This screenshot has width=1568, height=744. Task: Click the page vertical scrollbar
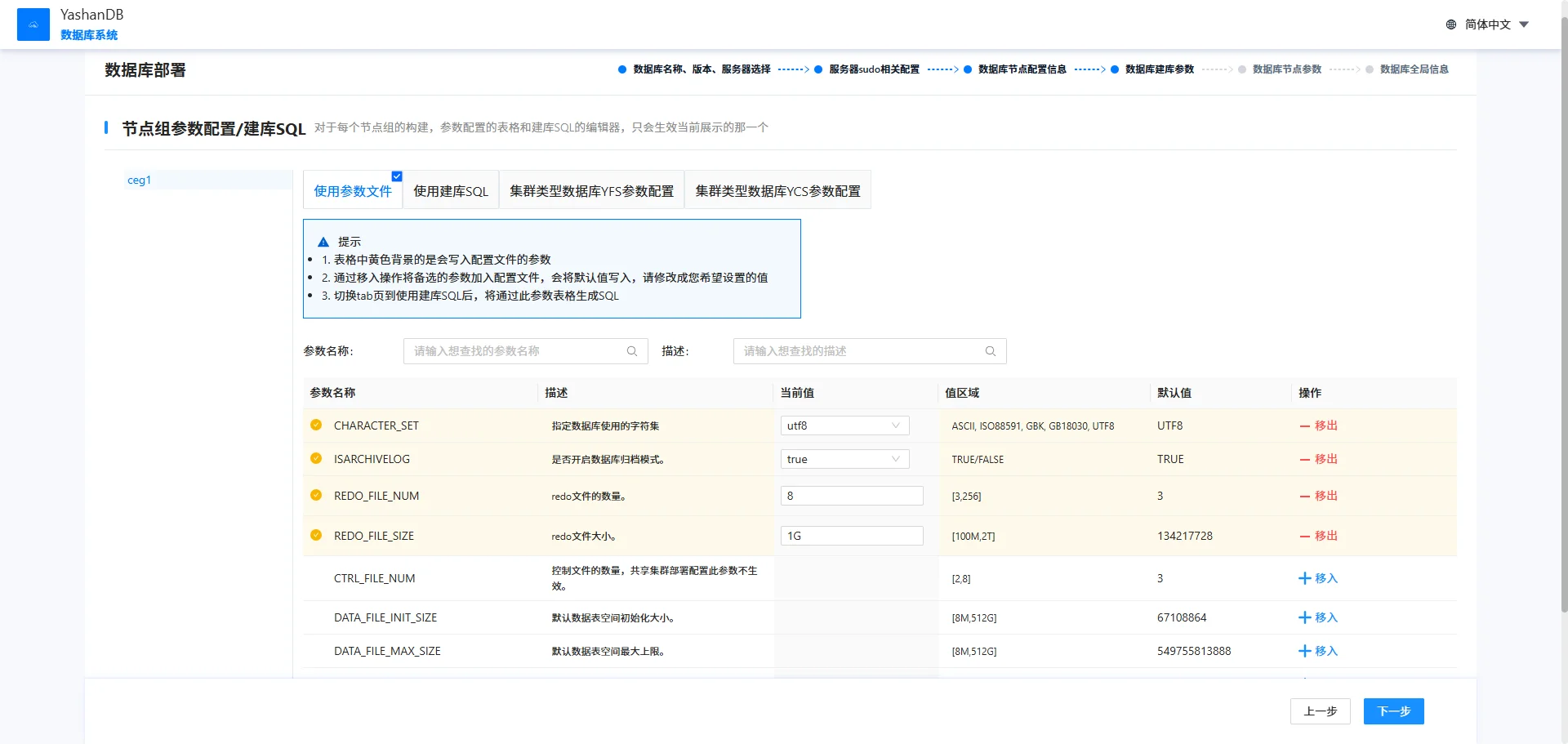[1563, 327]
